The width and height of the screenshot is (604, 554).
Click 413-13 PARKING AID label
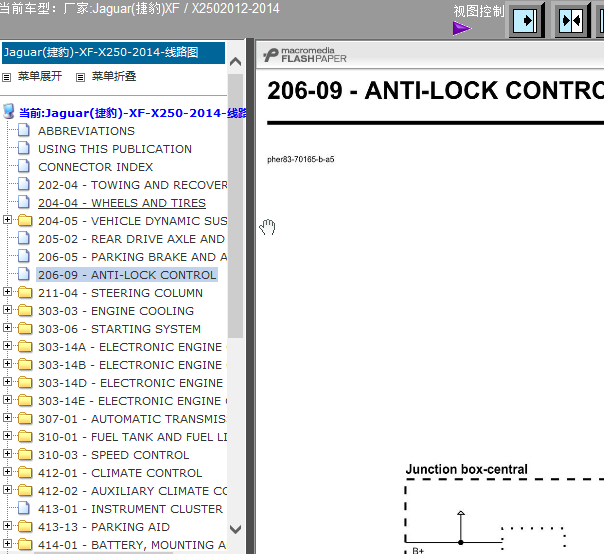coord(104,527)
